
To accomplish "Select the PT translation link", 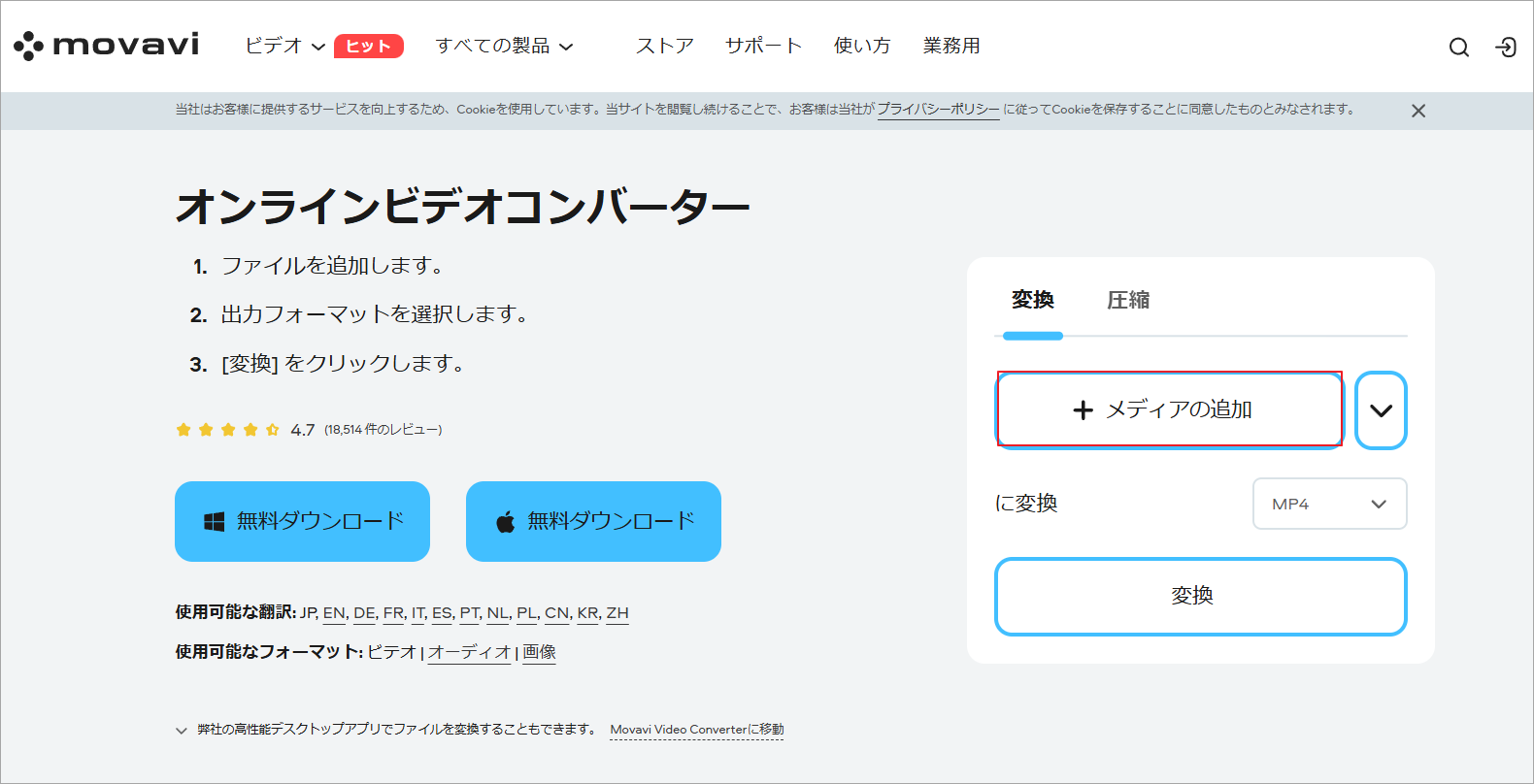I will click(470, 613).
